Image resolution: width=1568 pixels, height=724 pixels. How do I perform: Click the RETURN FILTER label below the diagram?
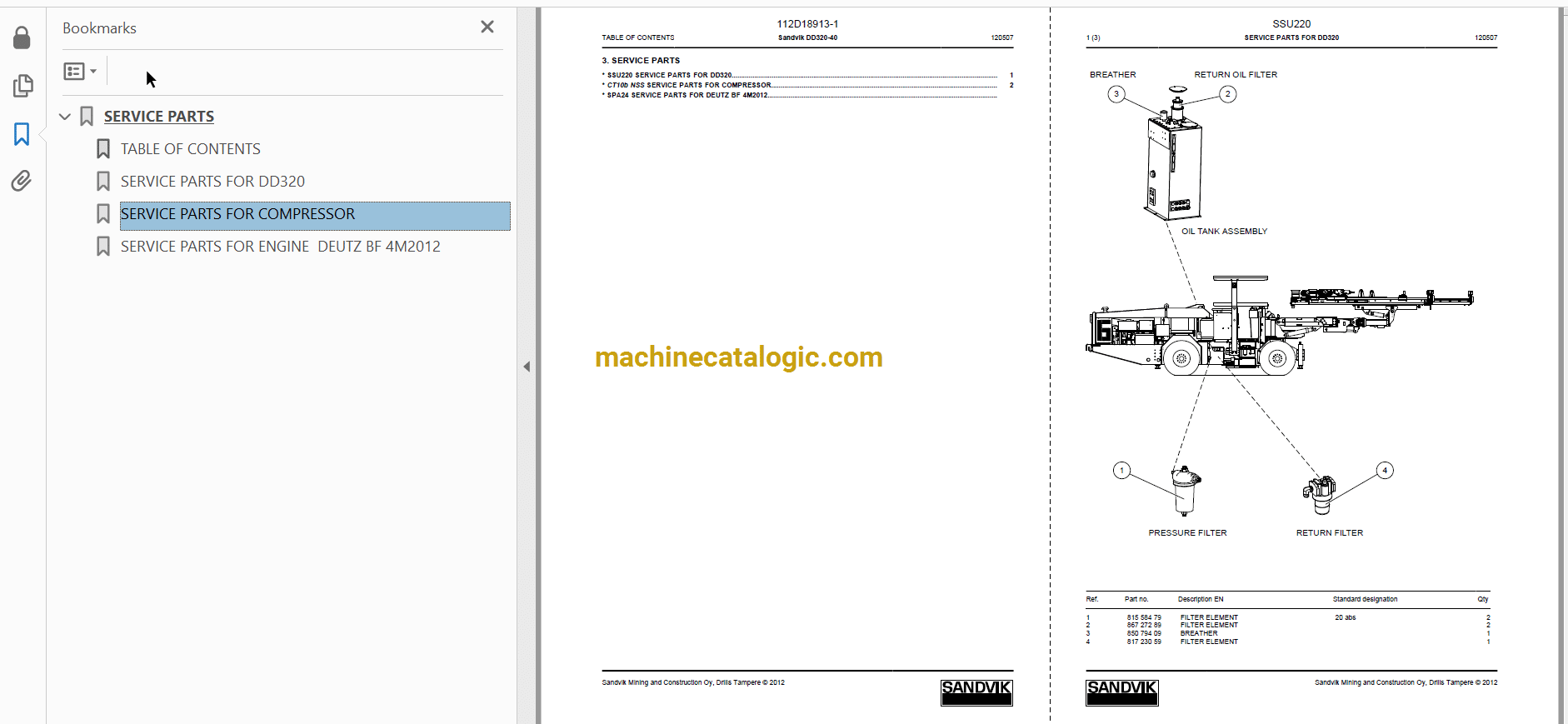(x=1329, y=533)
